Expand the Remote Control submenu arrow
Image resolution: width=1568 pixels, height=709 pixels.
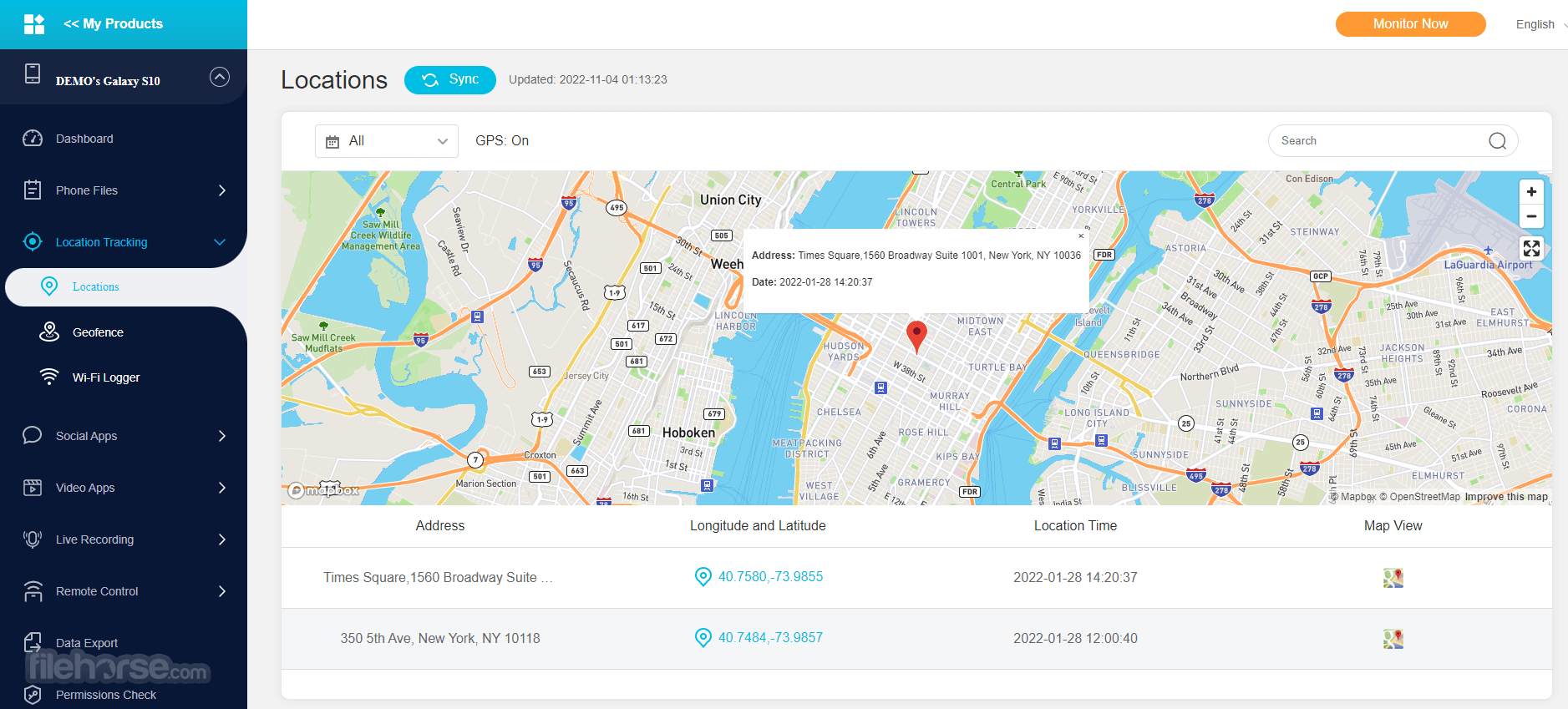pyautogui.click(x=222, y=591)
